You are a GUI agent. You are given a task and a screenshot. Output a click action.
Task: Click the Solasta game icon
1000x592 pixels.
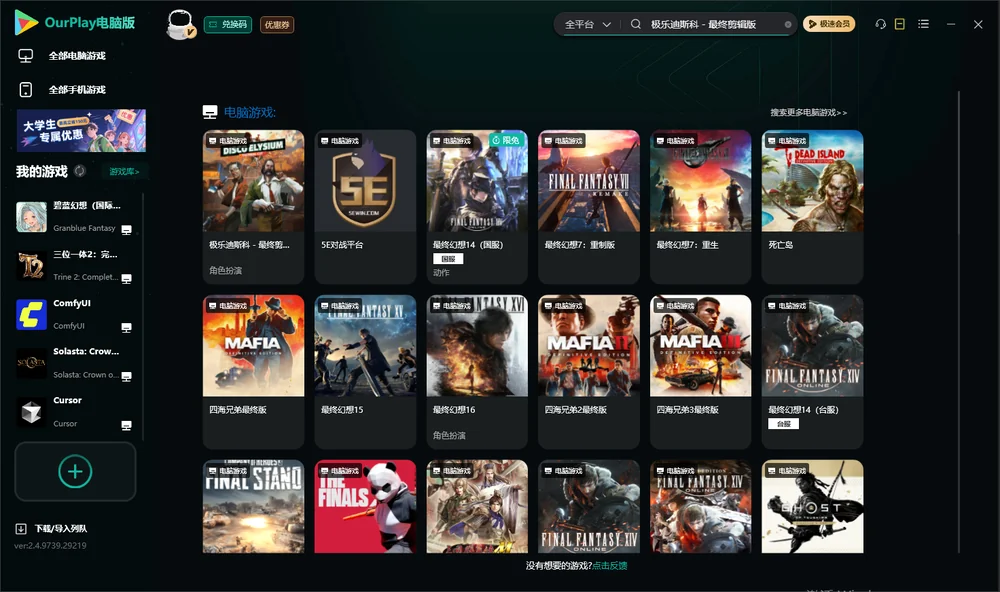click(31, 363)
